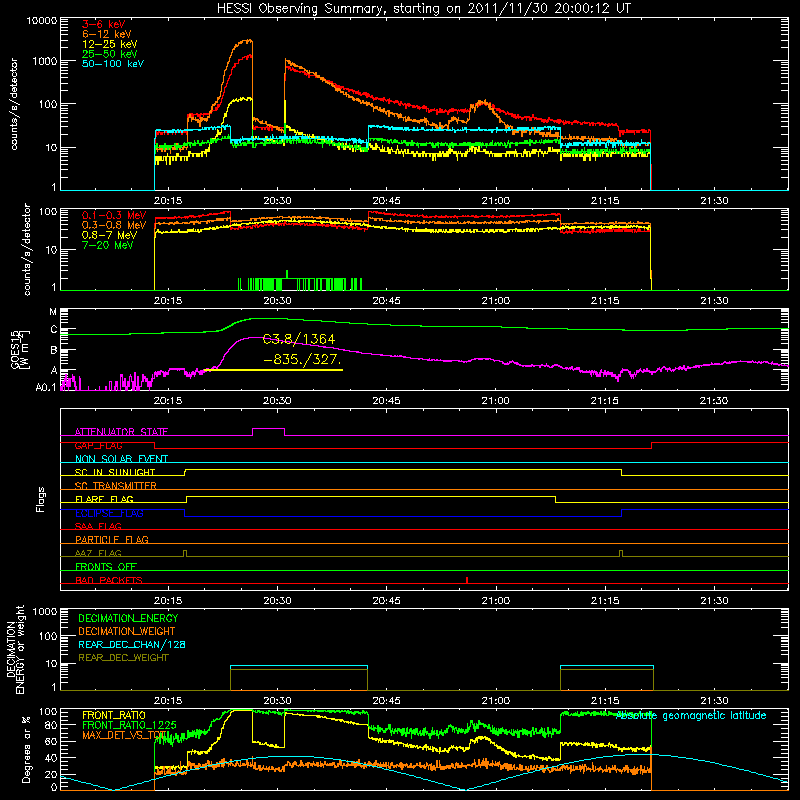Click the REAR_DEC_CHAN/128 legend label
Screen dimensions: 800x800
[132, 644]
